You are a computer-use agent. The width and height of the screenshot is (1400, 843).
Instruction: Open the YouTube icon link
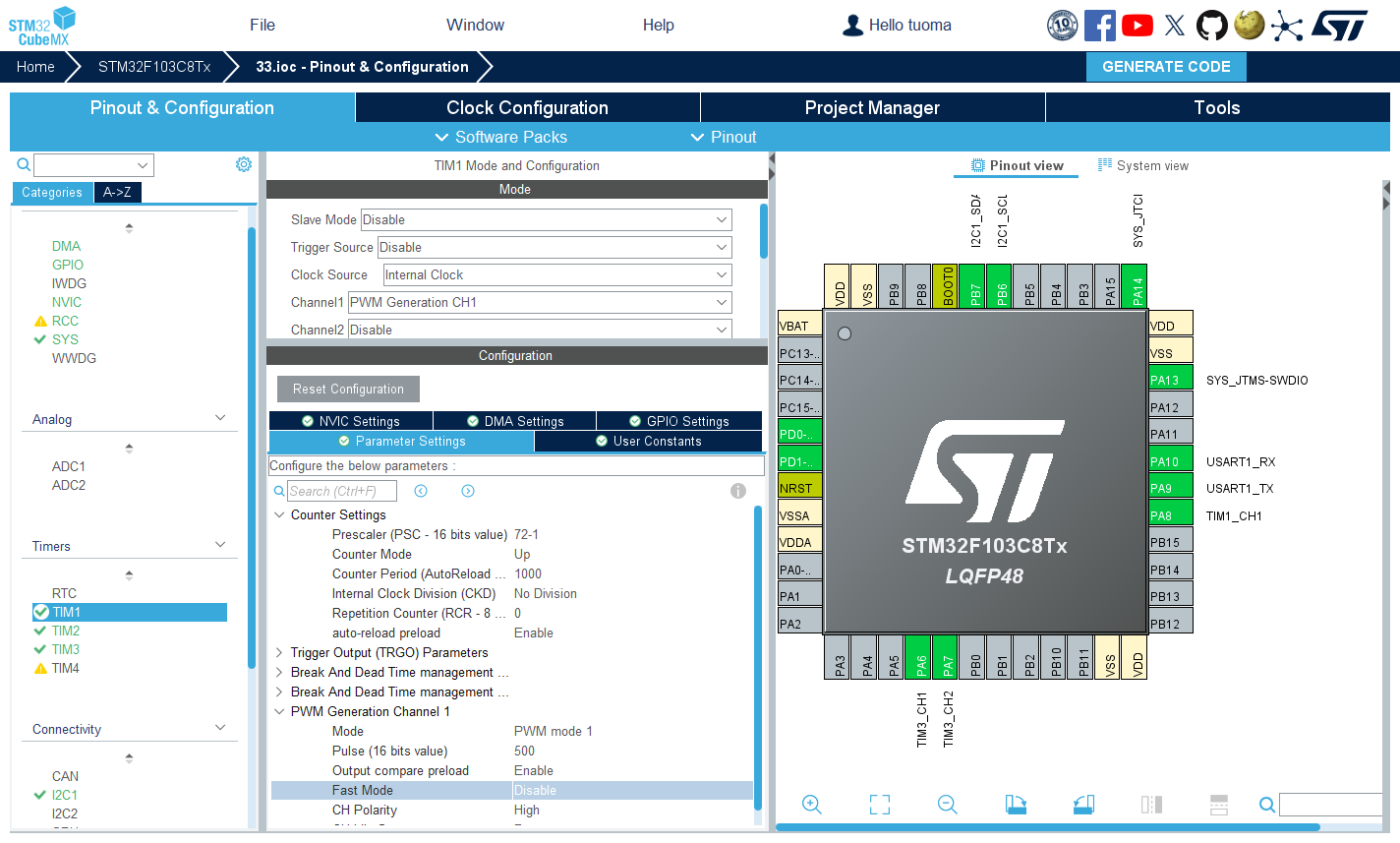pos(1137,26)
